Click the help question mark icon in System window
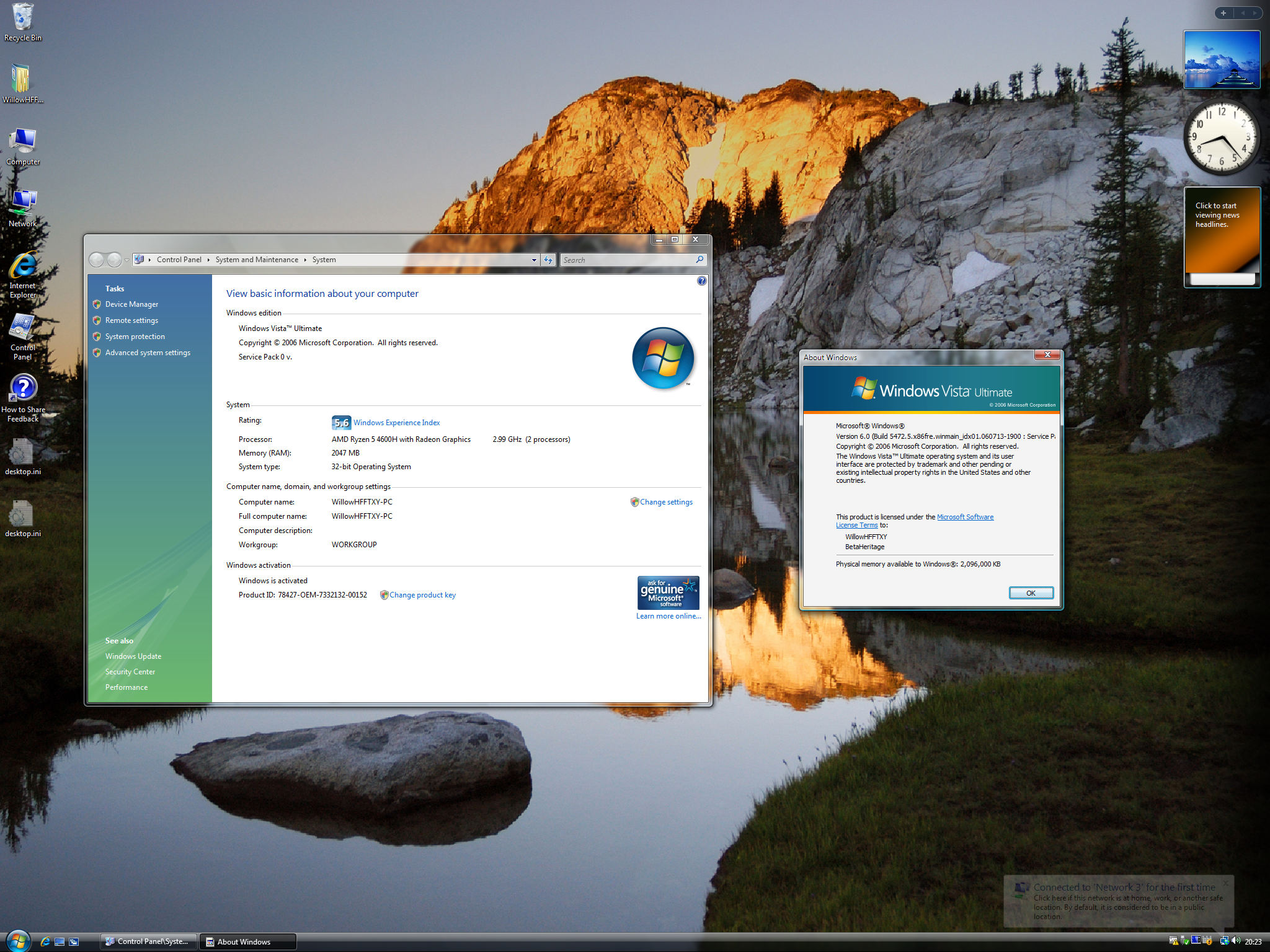This screenshot has height=952, width=1270. (701, 281)
